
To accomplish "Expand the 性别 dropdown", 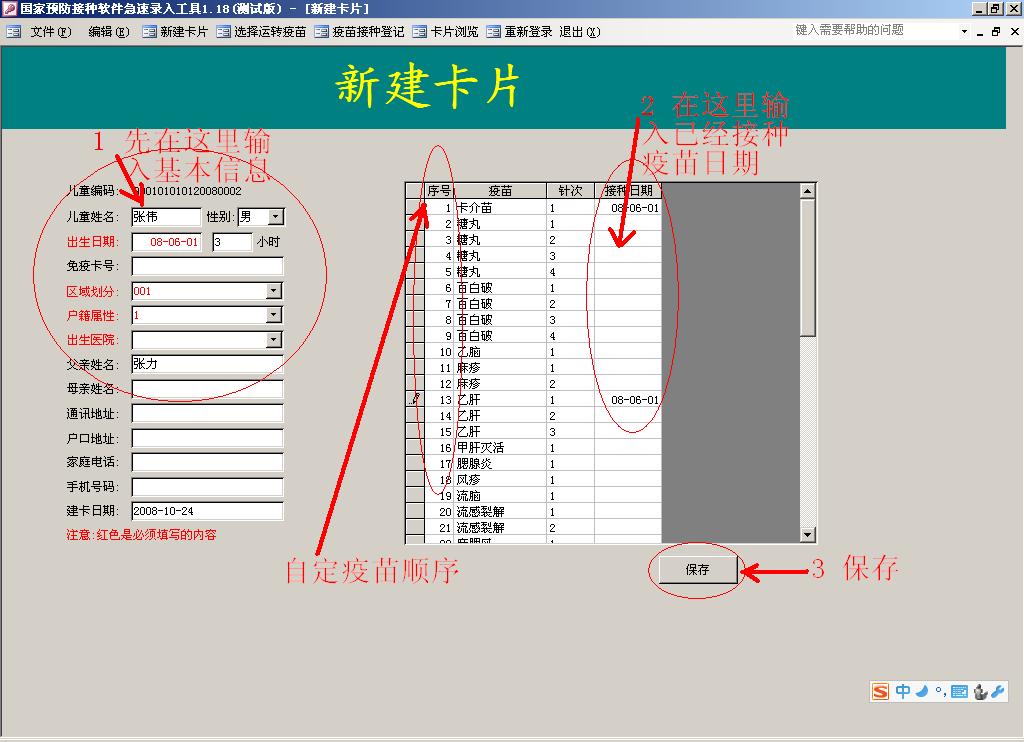I will pyautogui.click(x=275, y=217).
